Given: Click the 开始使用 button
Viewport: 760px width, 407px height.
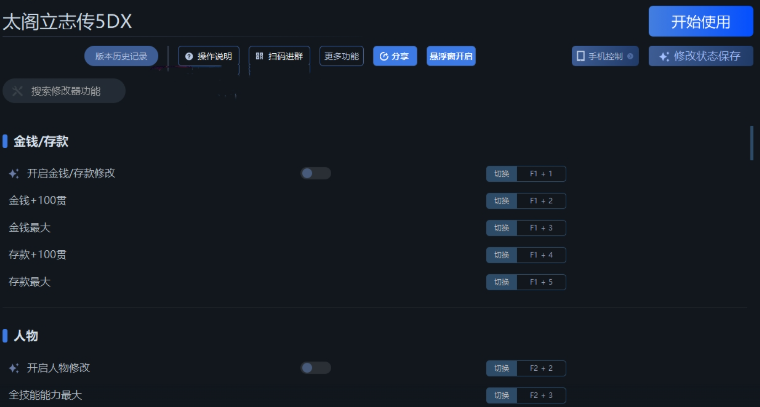Looking at the screenshot, I should (x=700, y=21).
